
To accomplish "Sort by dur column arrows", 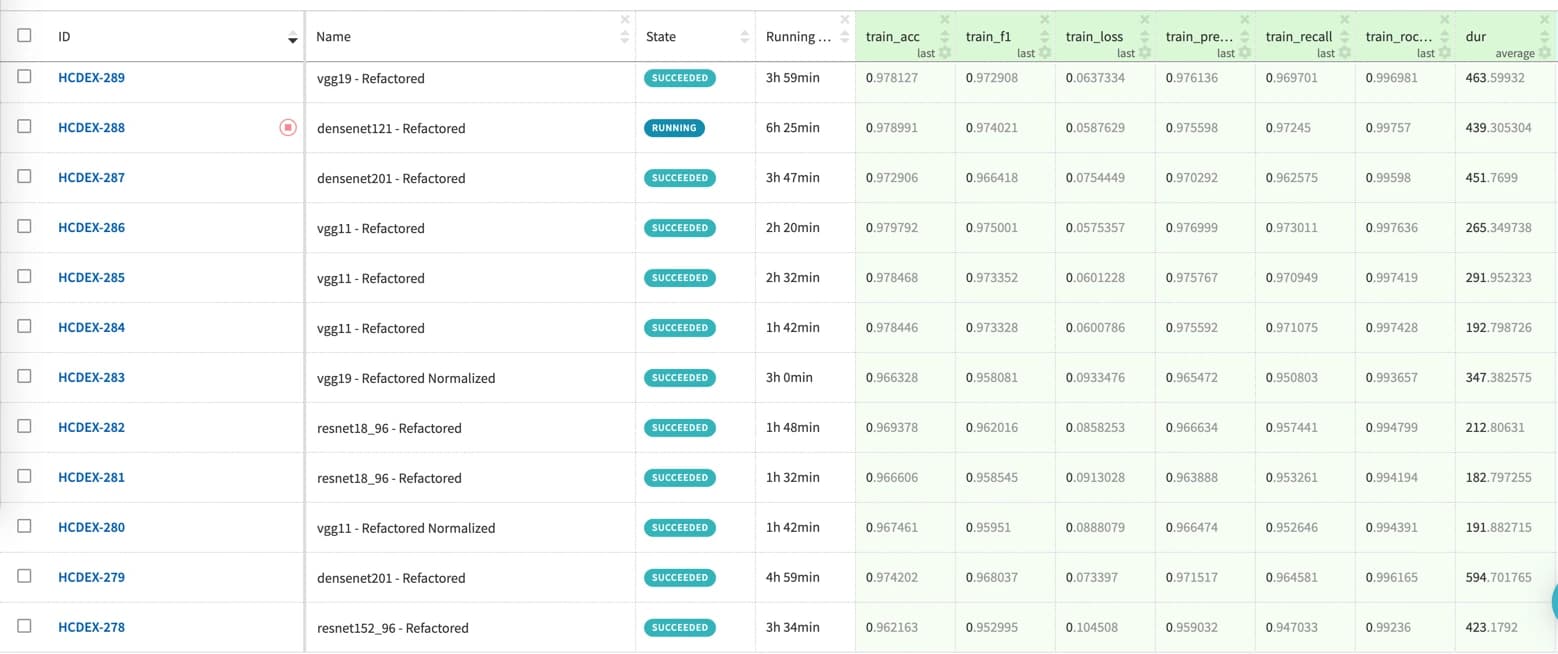I will (x=1545, y=37).
